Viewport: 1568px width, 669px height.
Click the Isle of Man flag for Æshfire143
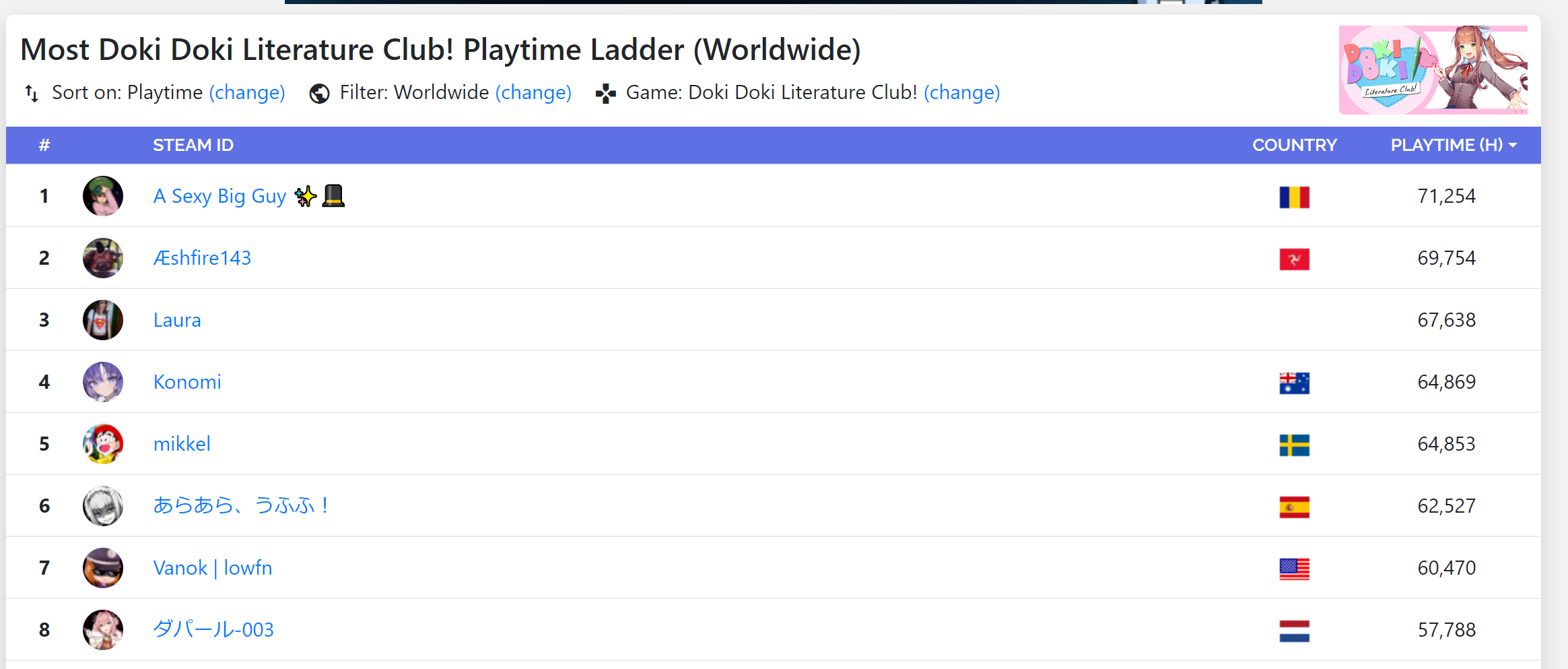(1293, 259)
